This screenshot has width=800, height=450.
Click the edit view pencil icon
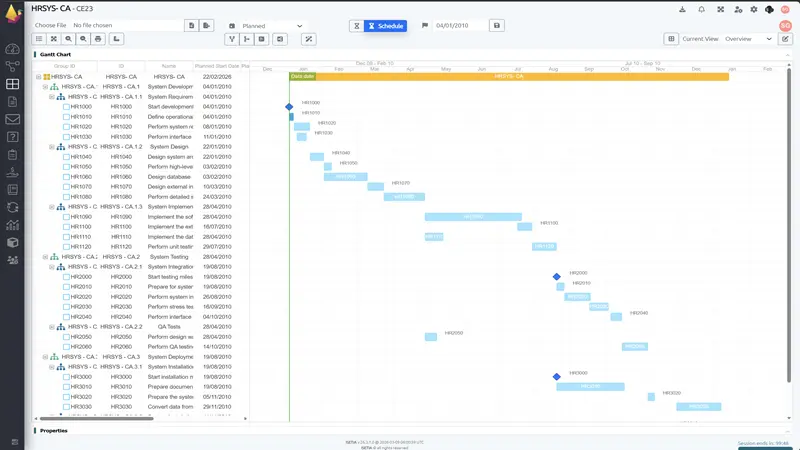click(x=785, y=39)
